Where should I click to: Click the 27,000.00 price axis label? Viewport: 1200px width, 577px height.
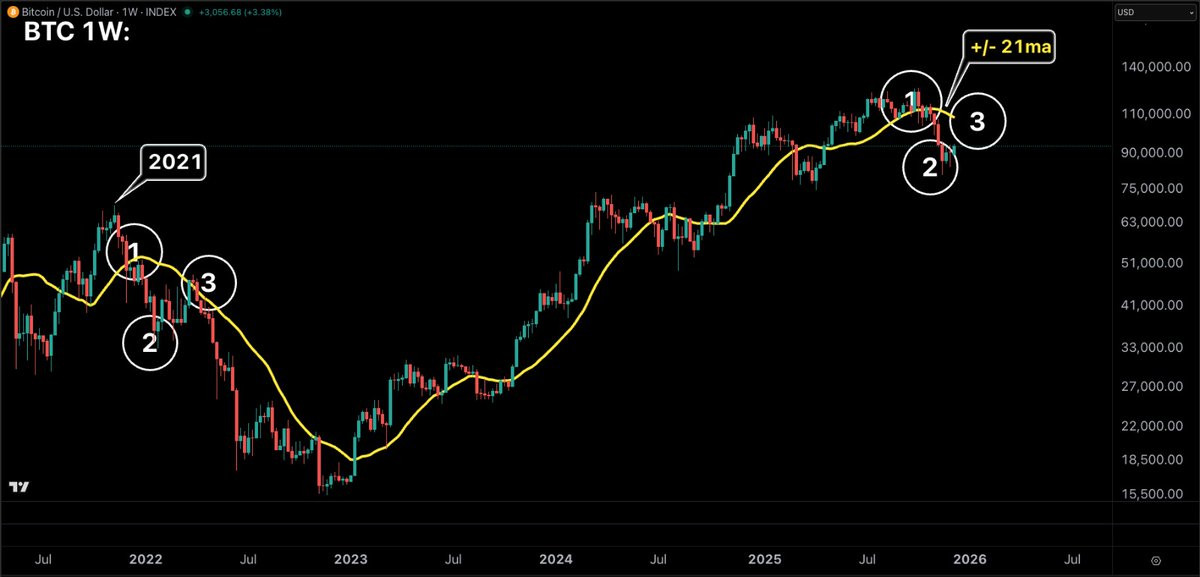(1154, 387)
